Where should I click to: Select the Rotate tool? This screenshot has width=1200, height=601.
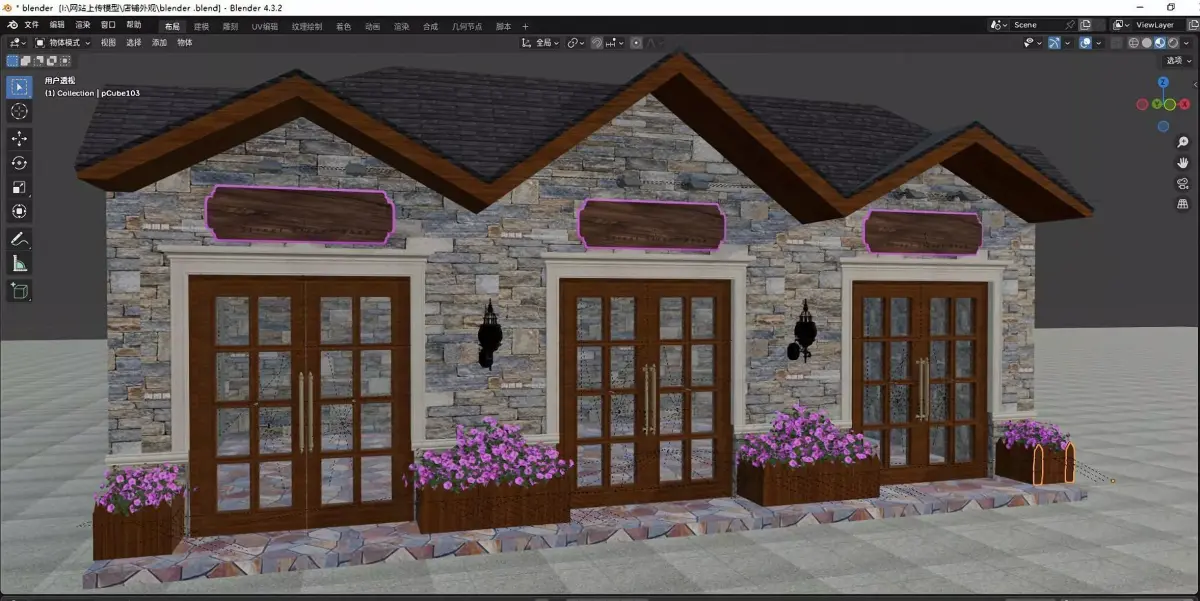pos(20,163)
